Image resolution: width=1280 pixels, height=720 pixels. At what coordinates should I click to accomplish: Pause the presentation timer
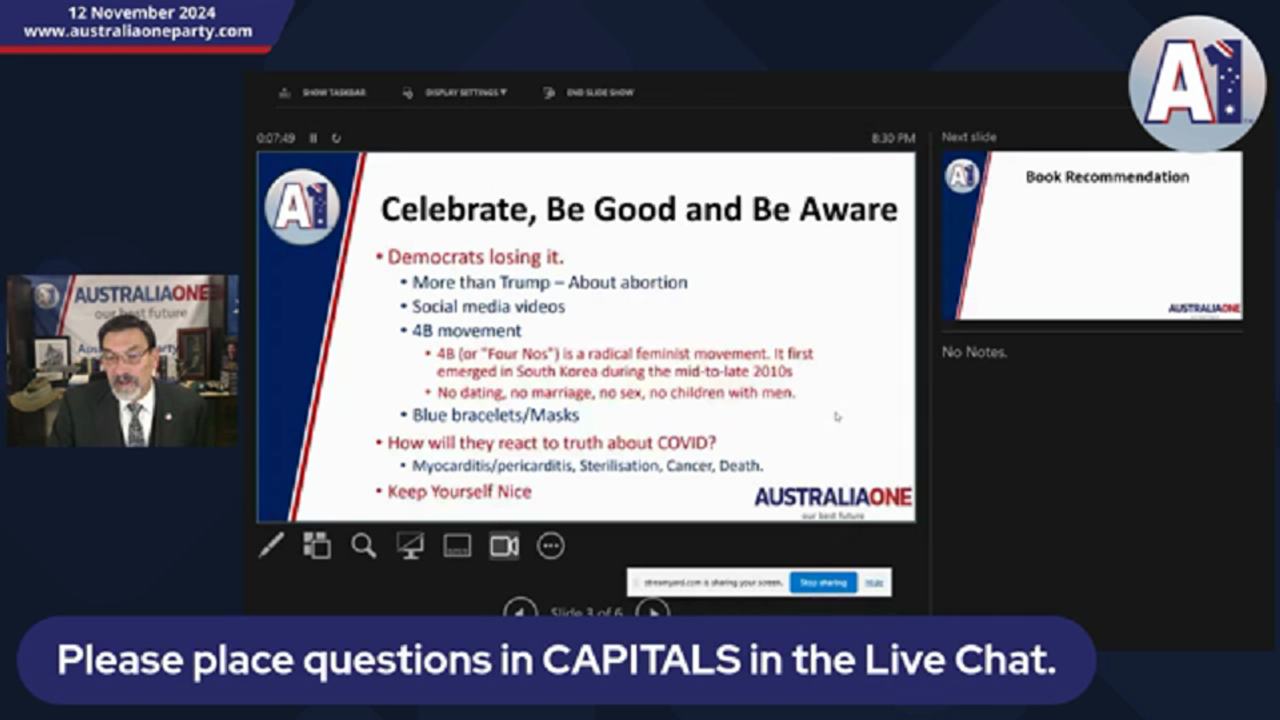[313, 138]
